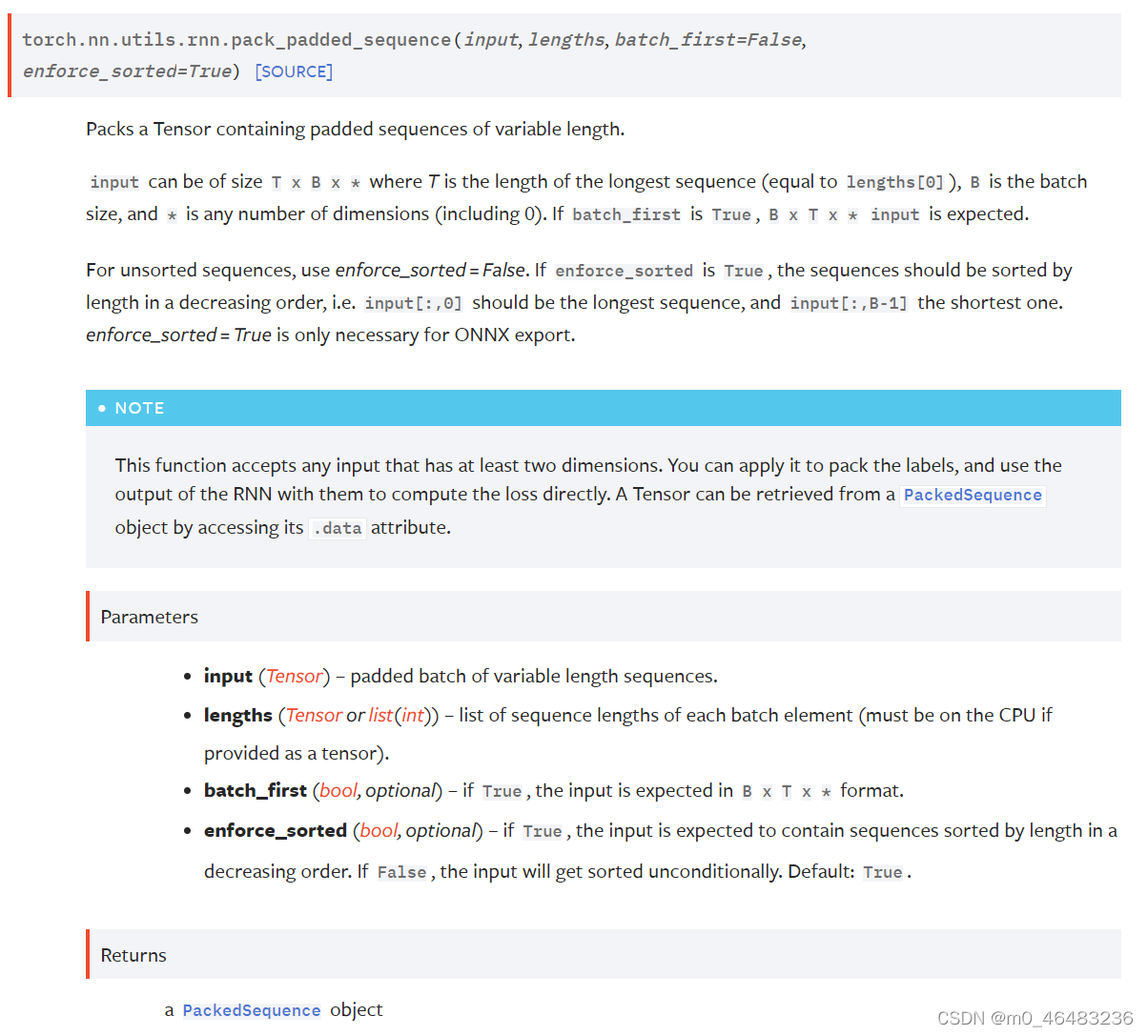Click the enforce_sorted=True signature argument
This screenshot has height=1036, width=1148.
coord(128,71)
